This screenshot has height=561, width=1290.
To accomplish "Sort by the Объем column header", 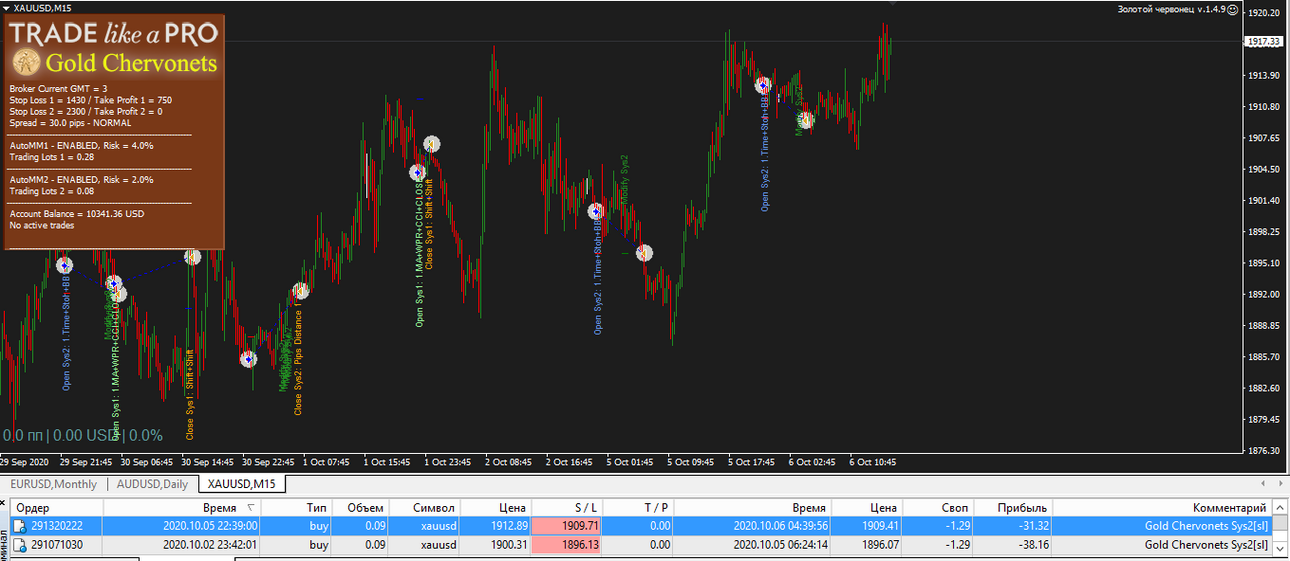I will pyautogui.click(x=363, y=508).
